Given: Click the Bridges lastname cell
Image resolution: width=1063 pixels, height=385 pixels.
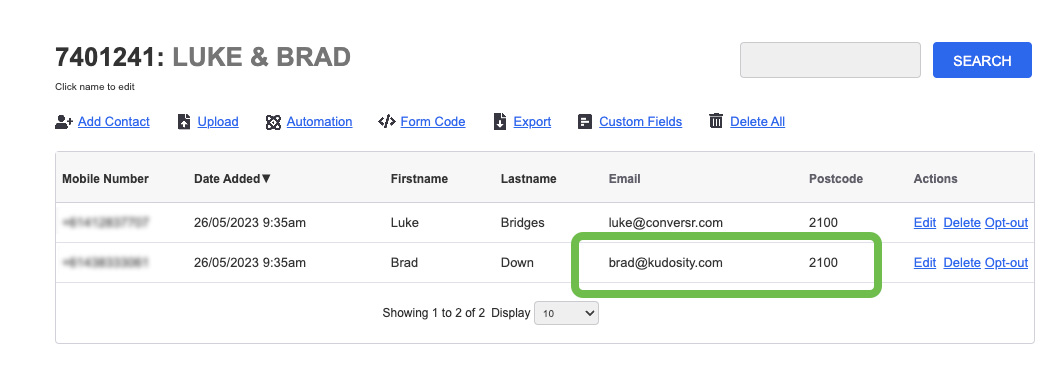Looking at the screenshot, I should pyautogui.click(x=522, y=222).
